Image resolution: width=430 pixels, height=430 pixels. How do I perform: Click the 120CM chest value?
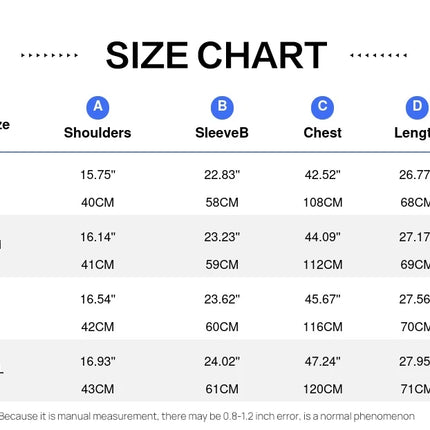(x=323, y=389)
